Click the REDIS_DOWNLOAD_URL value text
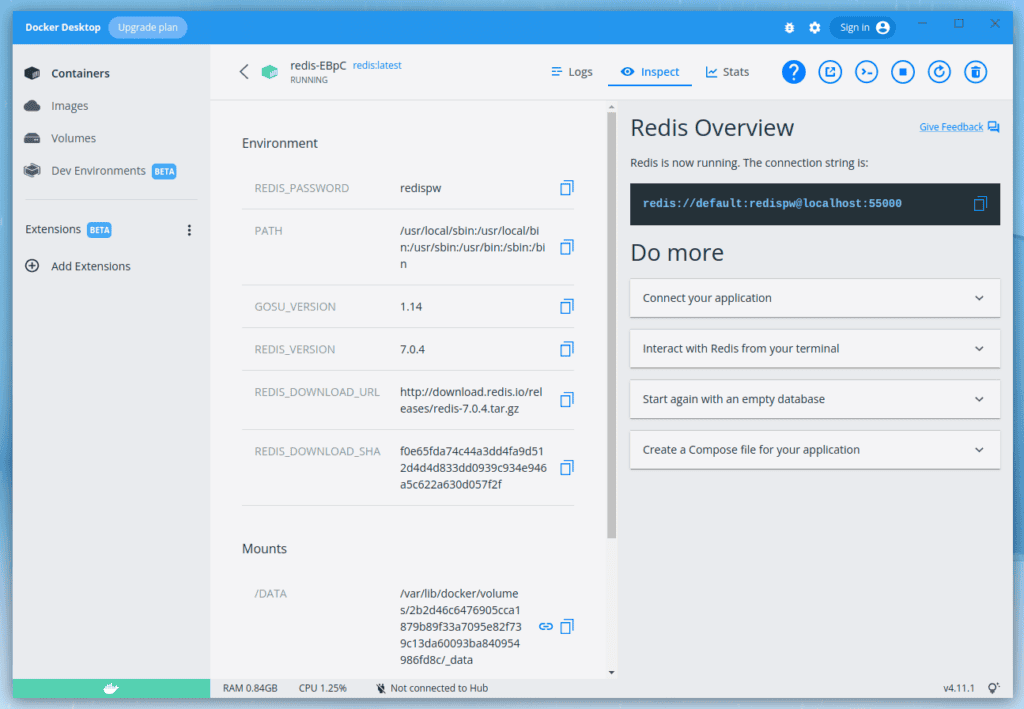1024x709 pixels. (471, 400)
